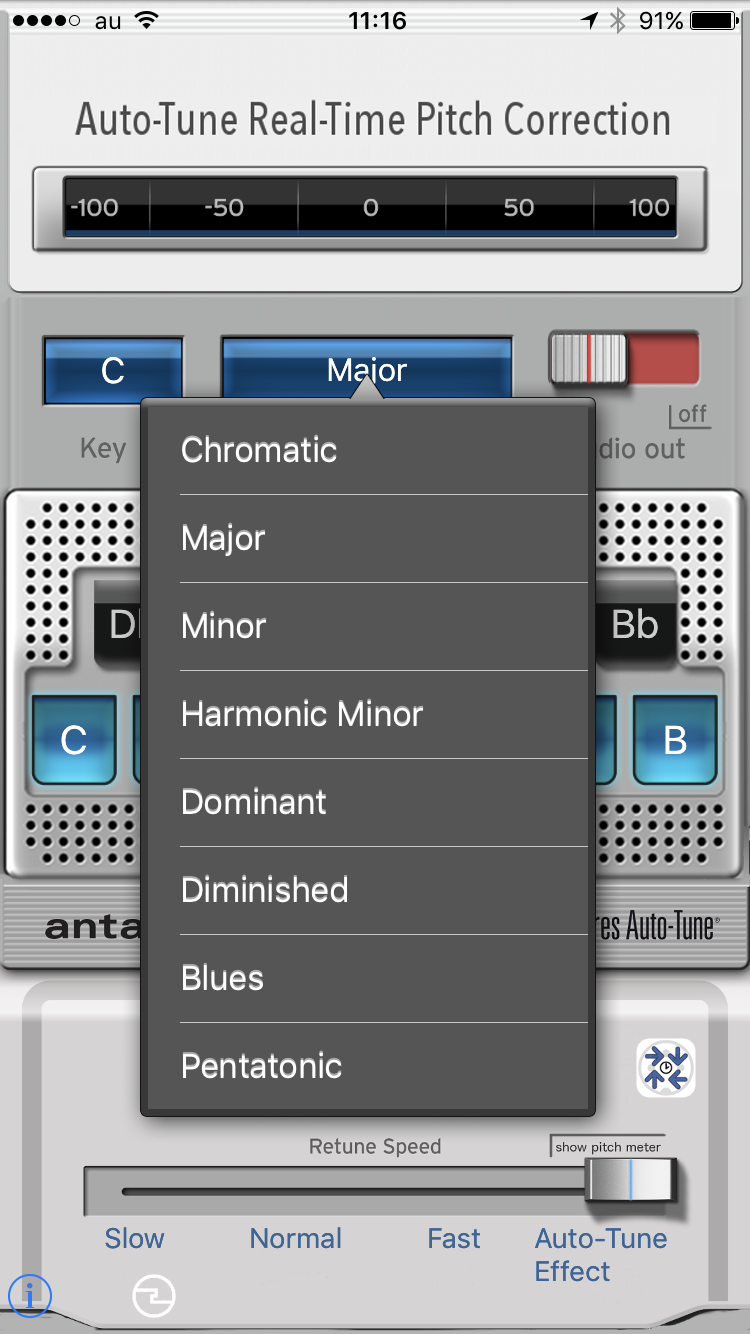Tap the Slow retune speed label
This screenshot has height=1334, width=750.
point(134,1238)
